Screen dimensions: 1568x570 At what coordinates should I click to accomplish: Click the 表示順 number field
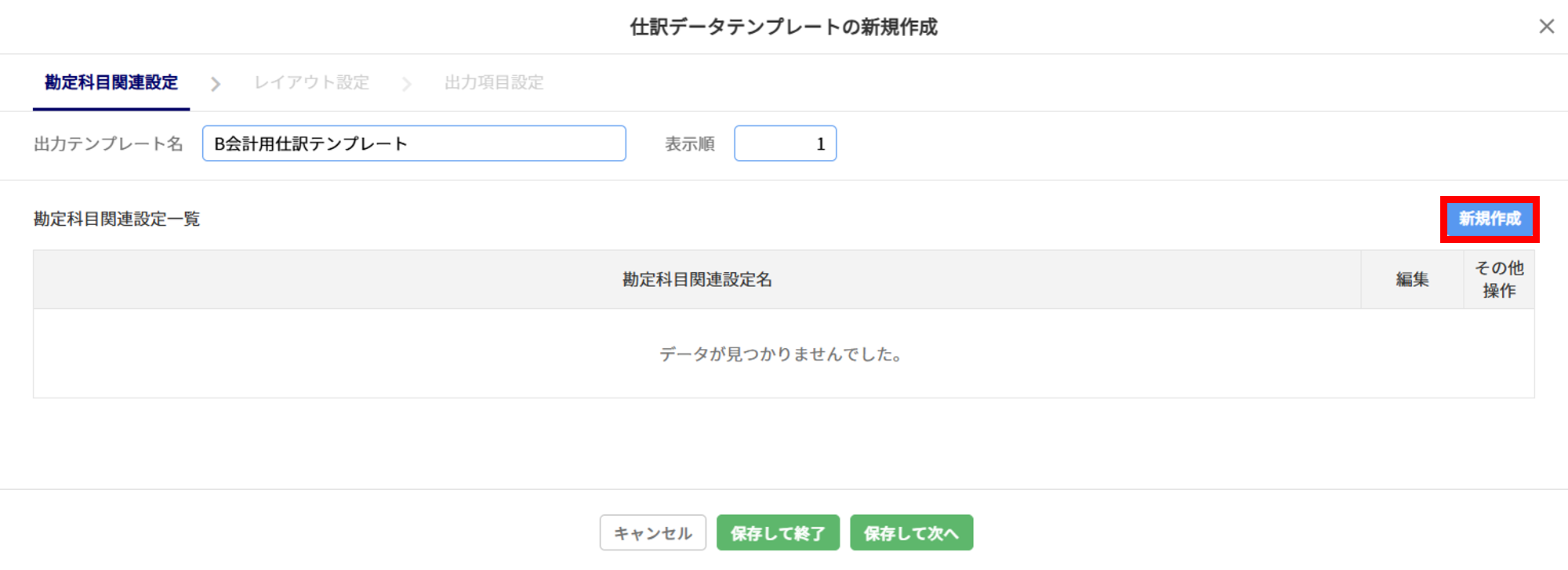[x=785, y=143]
